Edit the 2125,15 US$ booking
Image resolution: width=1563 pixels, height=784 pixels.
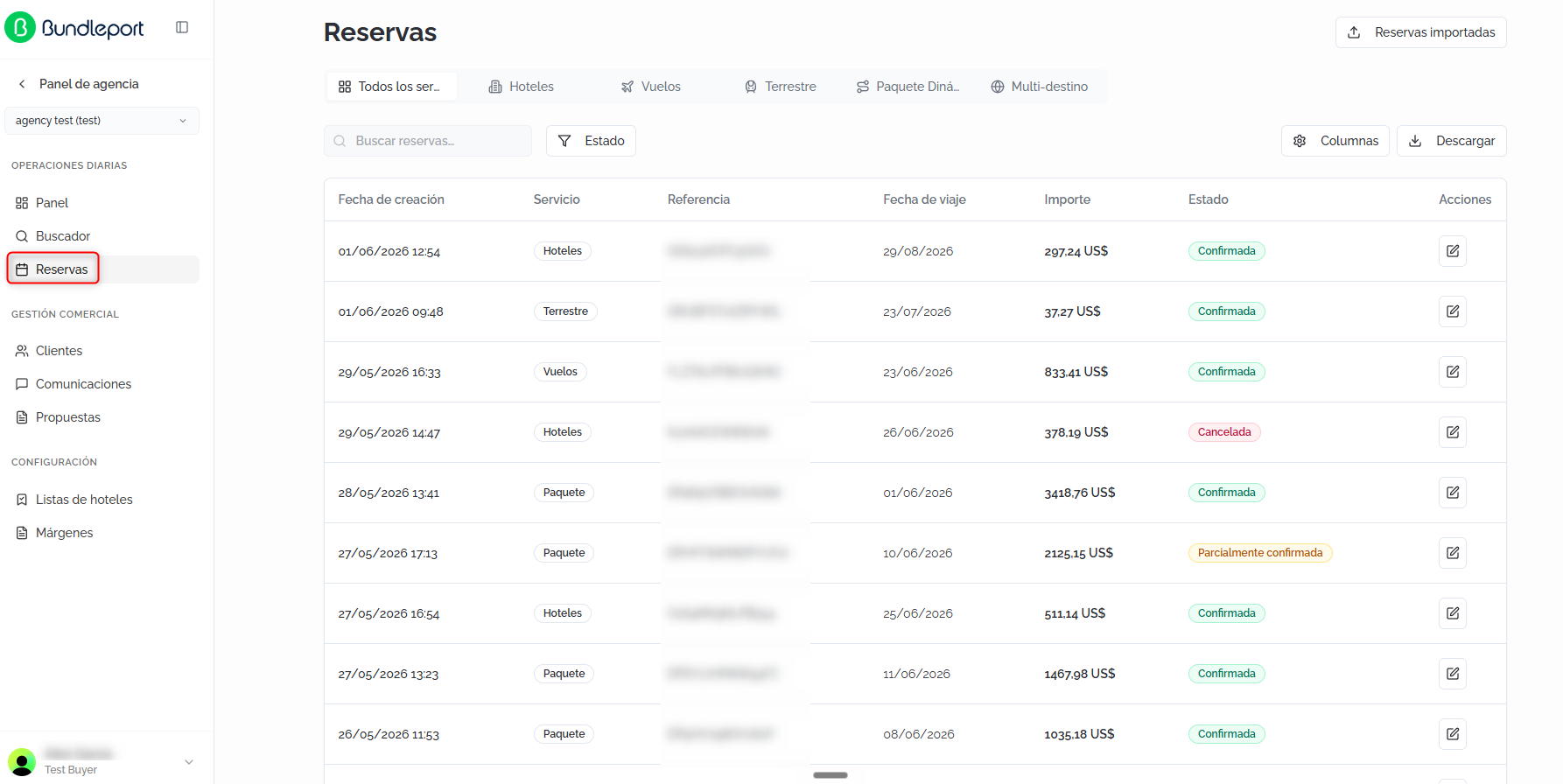(1453, 553)
